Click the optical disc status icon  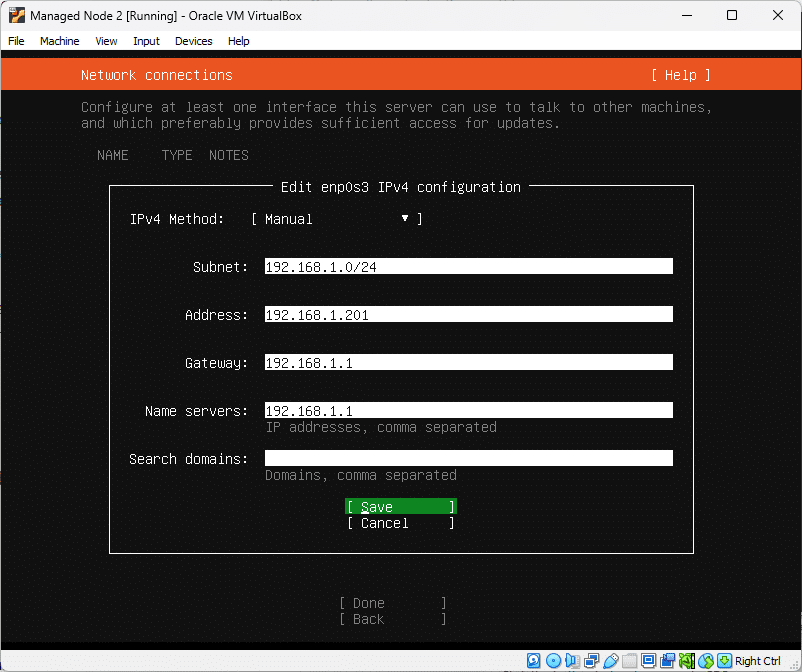[553, 661]
